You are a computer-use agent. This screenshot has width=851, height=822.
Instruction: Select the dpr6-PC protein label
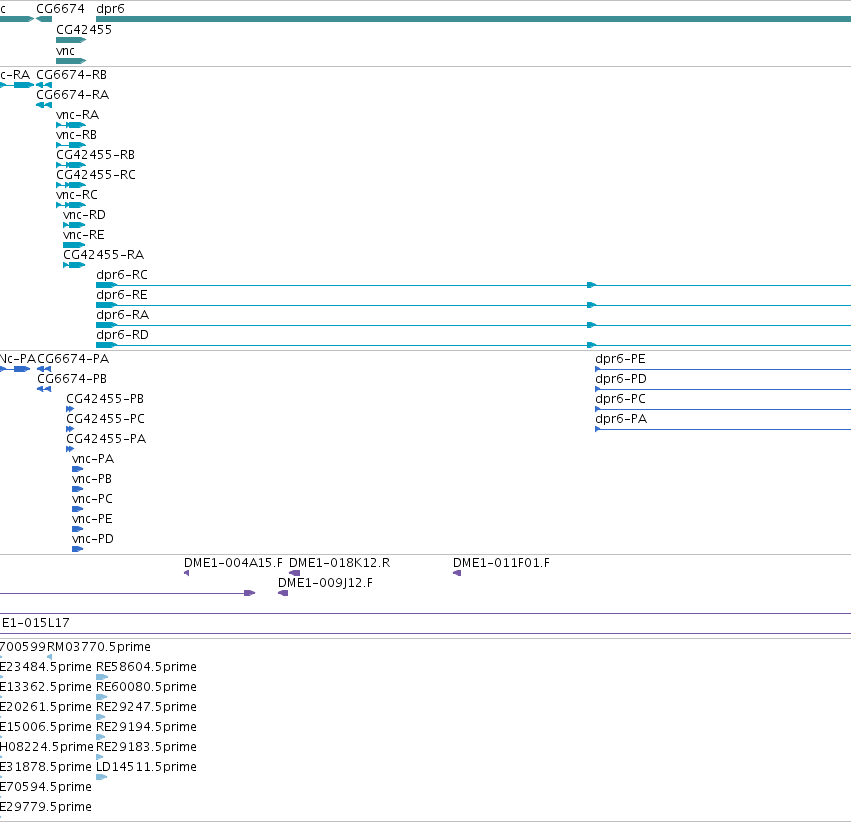pos(621,399)
